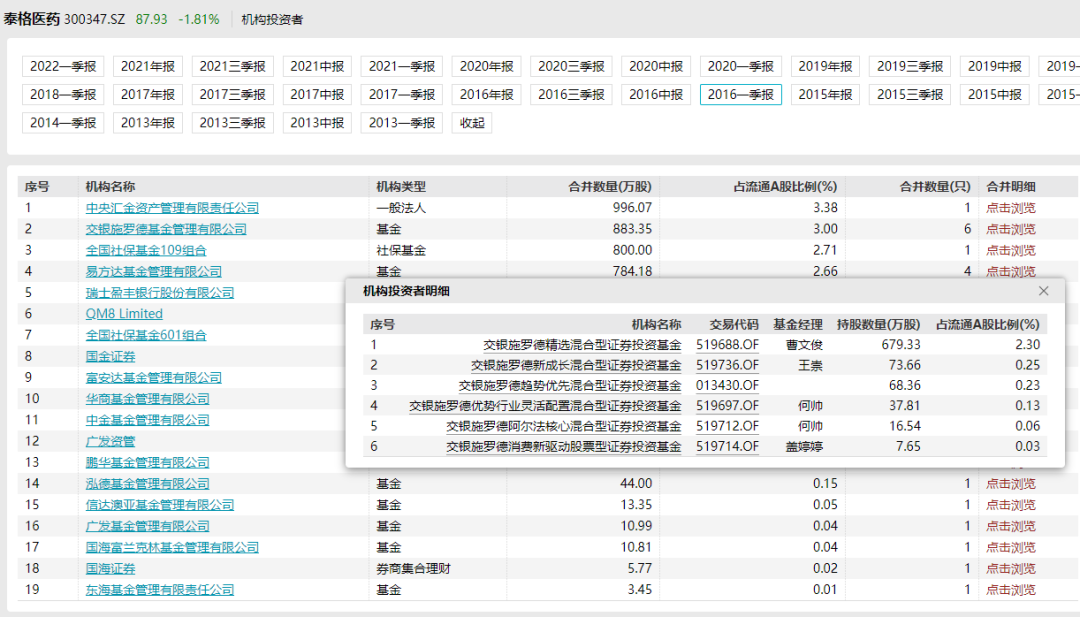The width and height of the screenshot is (1080, 617).
Task: Open 交银施罗德趋势优先混合型证券投资基金 in popup
Action: point(570,386)
